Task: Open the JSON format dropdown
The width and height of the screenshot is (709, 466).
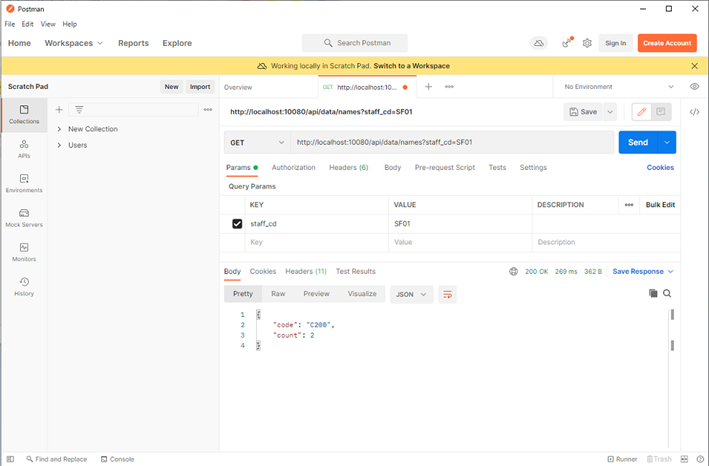Action: tap(411, 294)
